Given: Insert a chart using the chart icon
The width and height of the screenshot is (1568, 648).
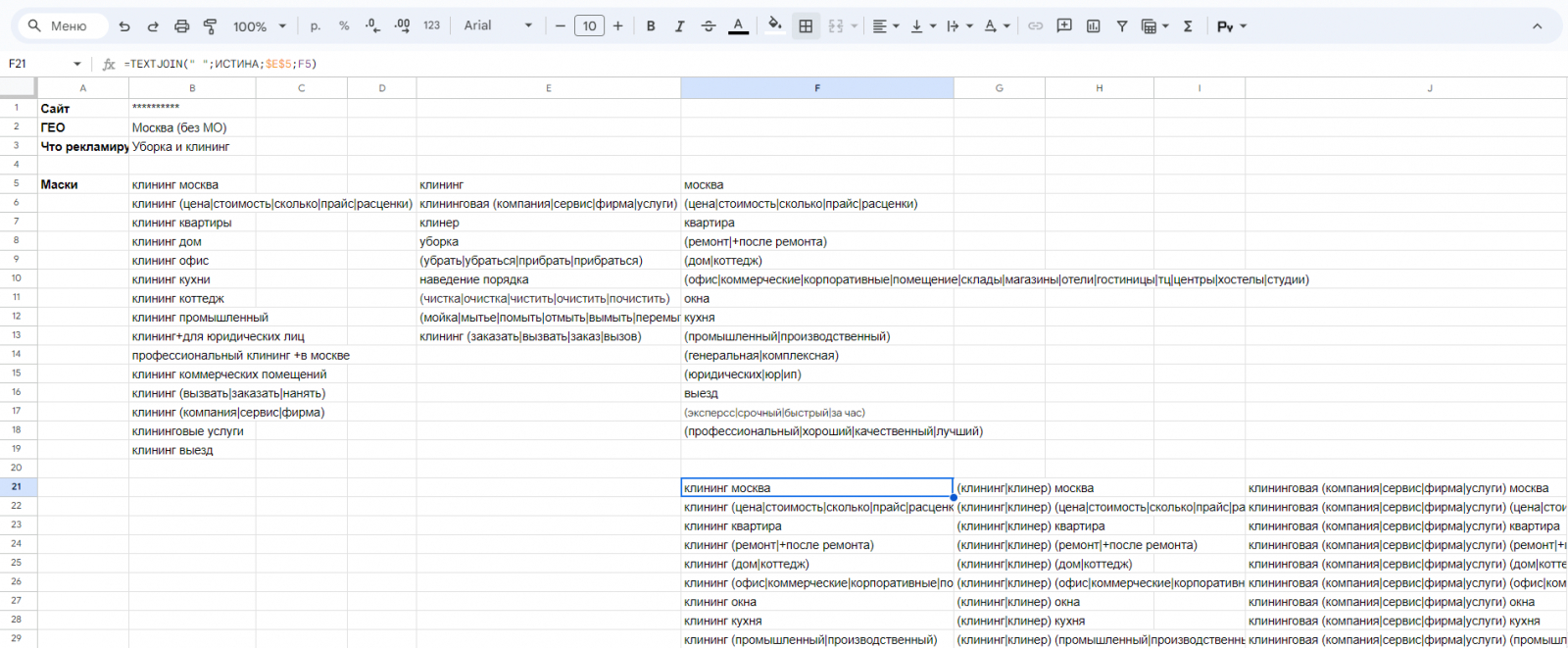Looking at the screenshot, I should [x=1093, y=26].
